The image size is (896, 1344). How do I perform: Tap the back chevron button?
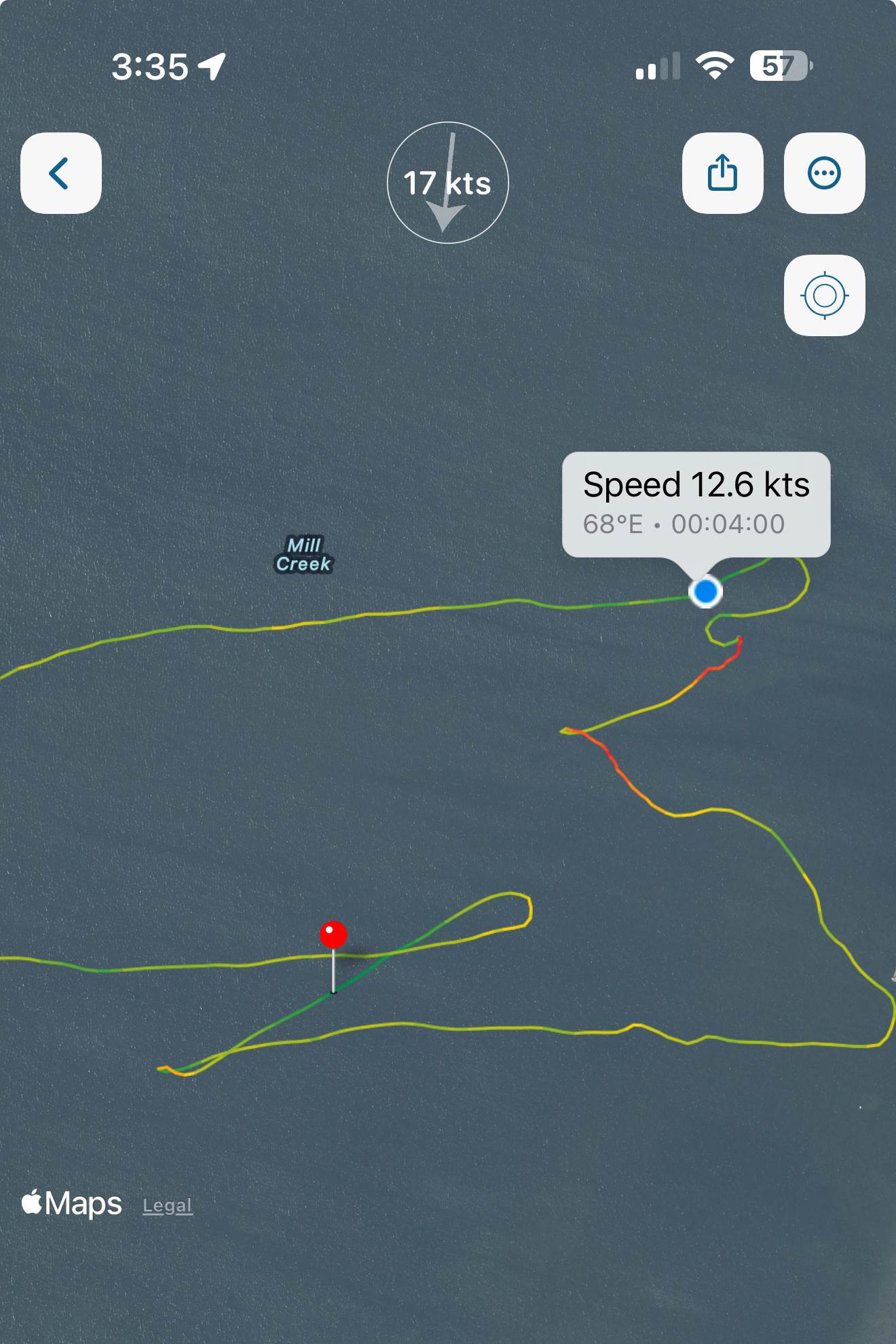click(x=61, y=173)
